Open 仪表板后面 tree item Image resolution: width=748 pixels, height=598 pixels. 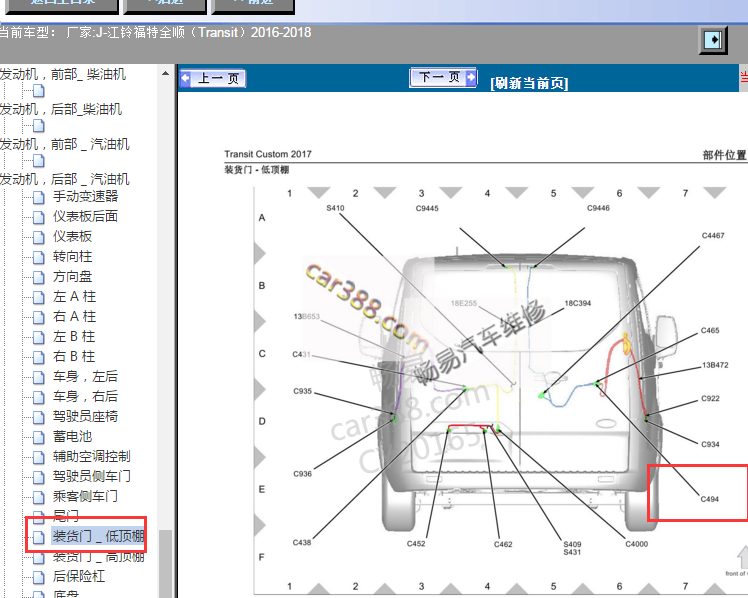[x=85, y=217]
